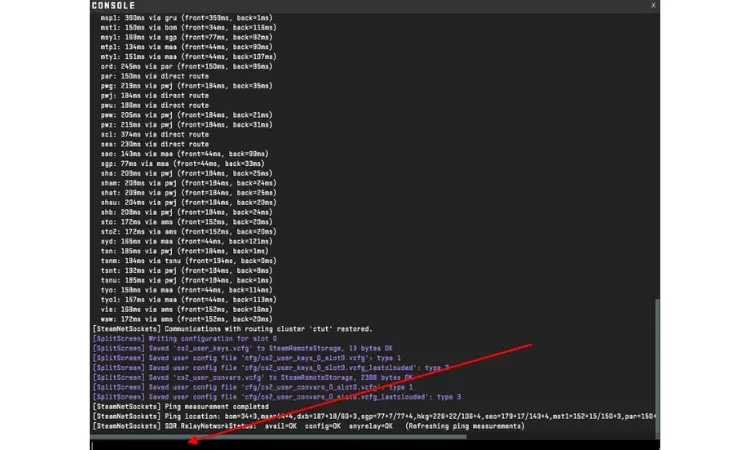
Task: Select the 'pwz: 215ms via pwj' line
Action: point(187,125)
